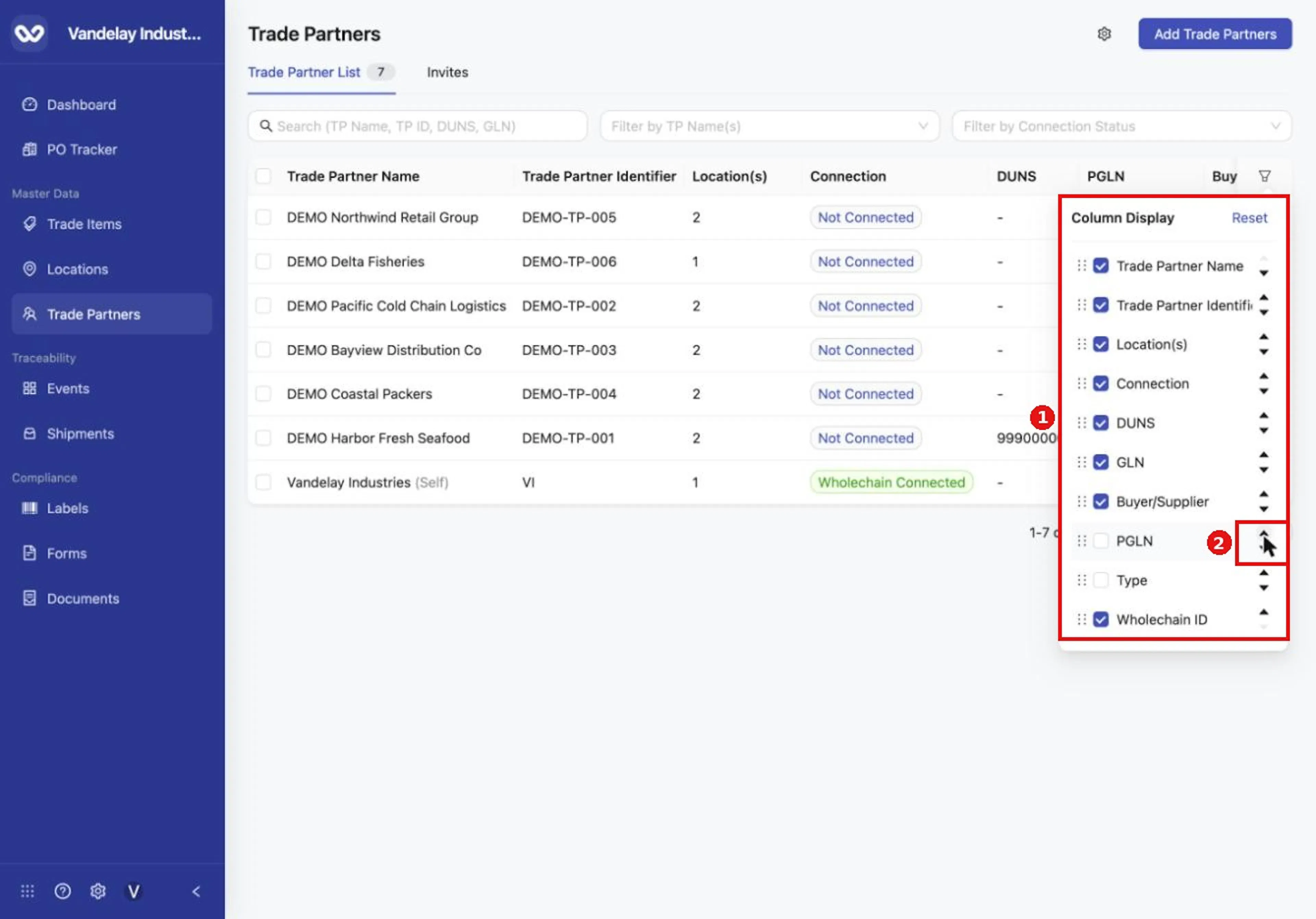Click the Wholechain logo in the sidebar

[29, 33]
